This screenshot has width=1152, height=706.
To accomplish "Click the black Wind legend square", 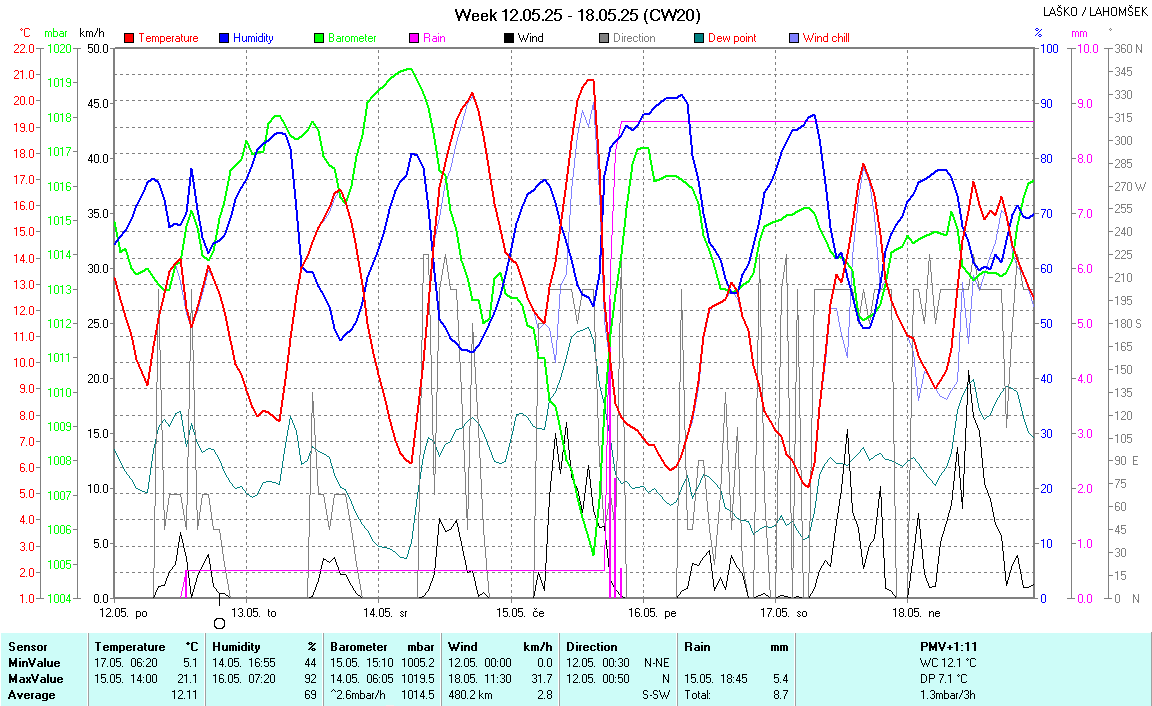I will (x=509, y=38).
